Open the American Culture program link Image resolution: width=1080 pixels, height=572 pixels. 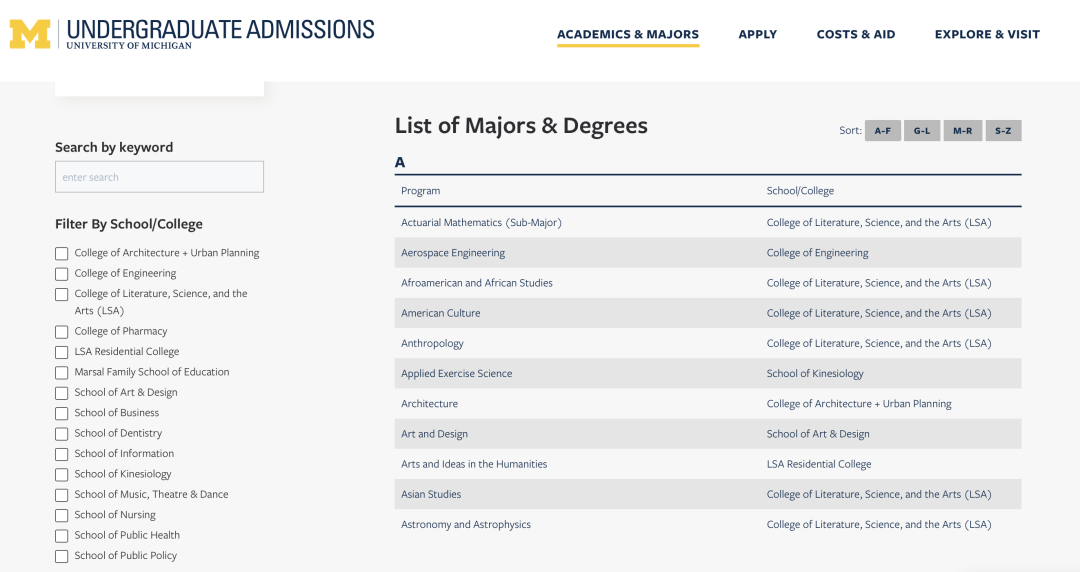tap(441, 313)
